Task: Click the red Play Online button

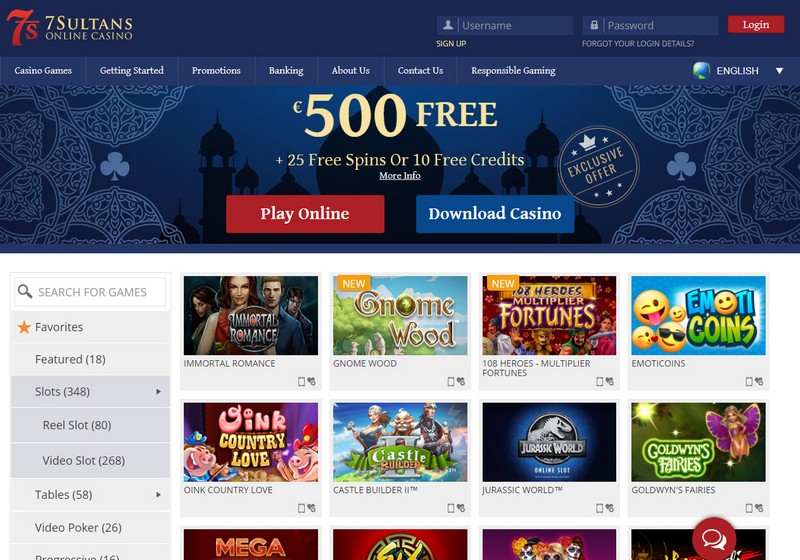Action: [305, 214]
